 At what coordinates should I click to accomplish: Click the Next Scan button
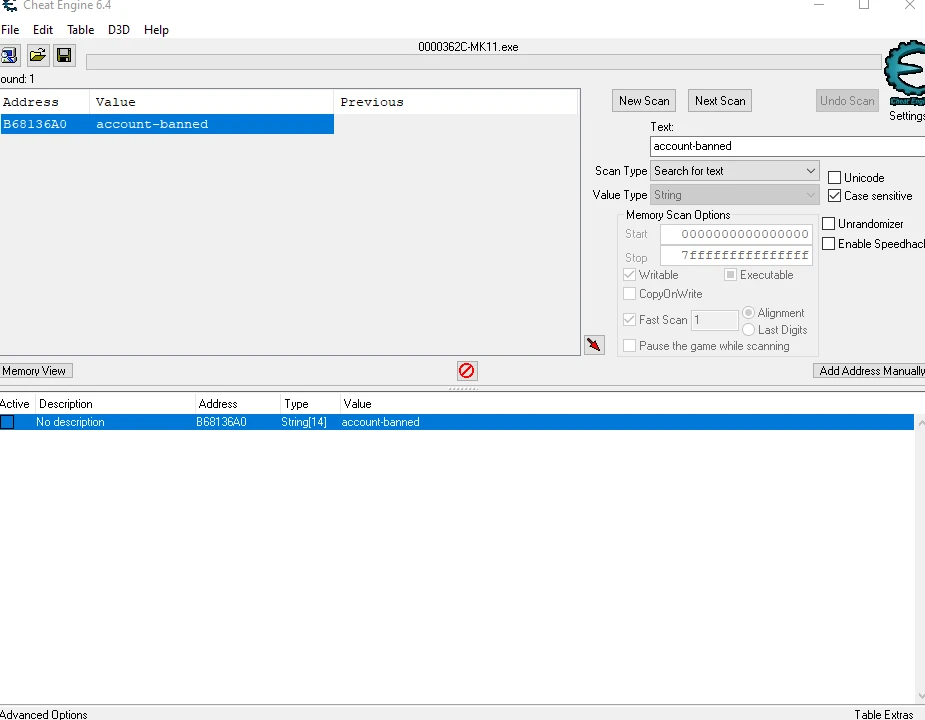pos(720,101)
